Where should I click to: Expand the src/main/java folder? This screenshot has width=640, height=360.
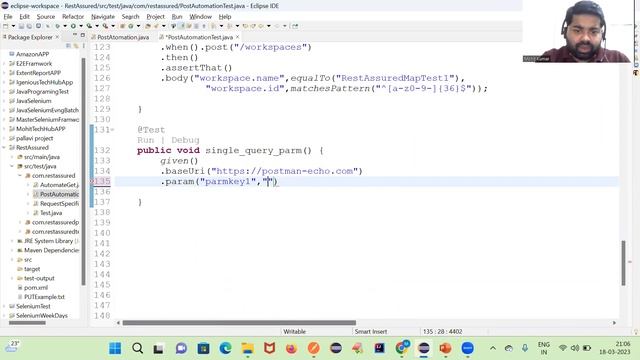pyautogui.click(x=12, y=157)
